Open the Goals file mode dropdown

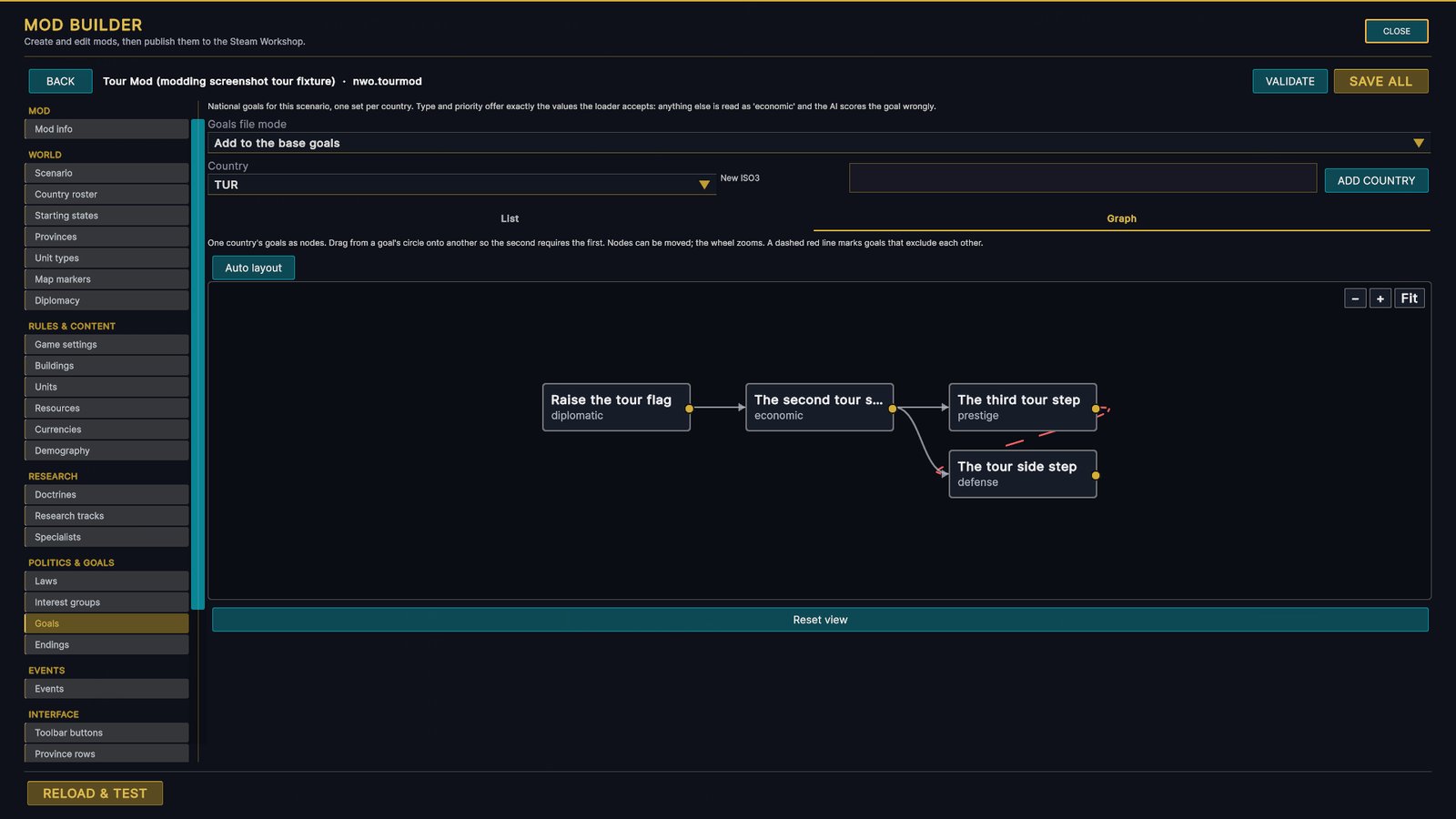coord(818,143)
